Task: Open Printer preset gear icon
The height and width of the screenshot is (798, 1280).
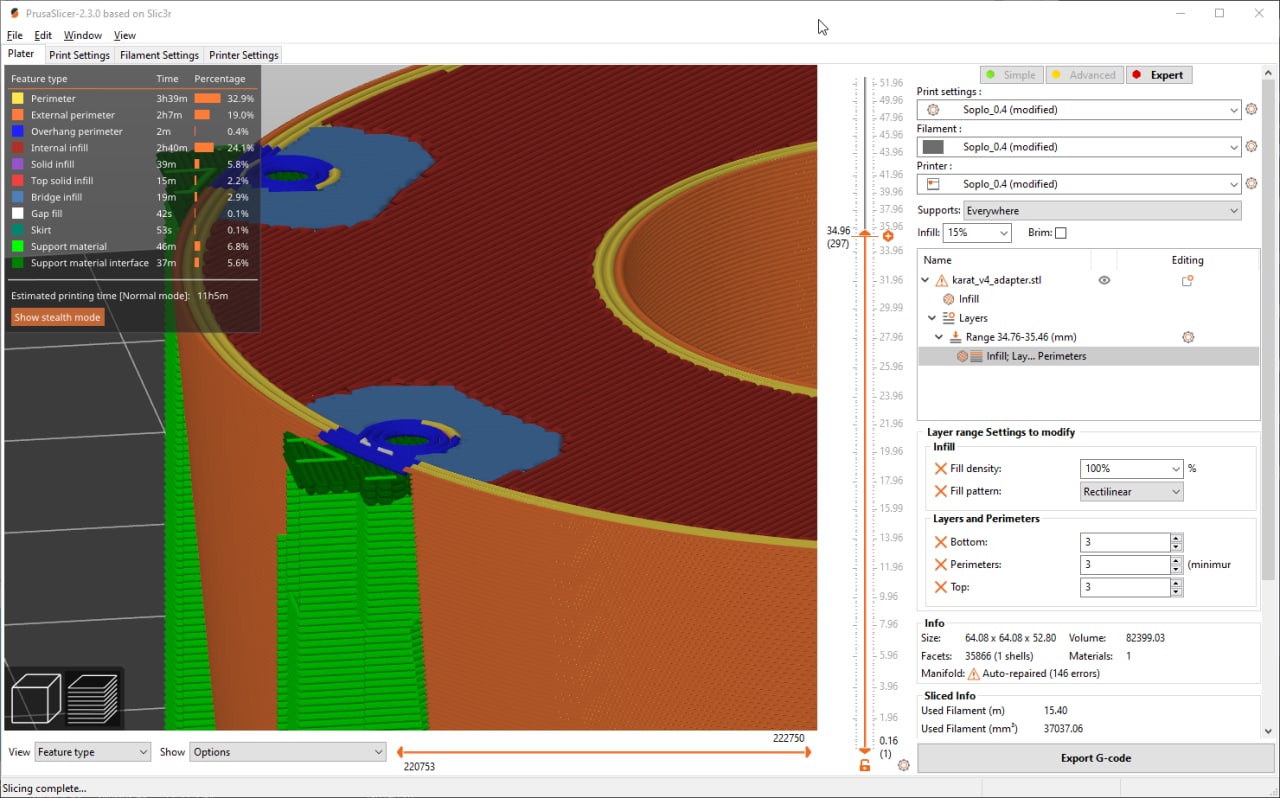Action: point(1251,184)
